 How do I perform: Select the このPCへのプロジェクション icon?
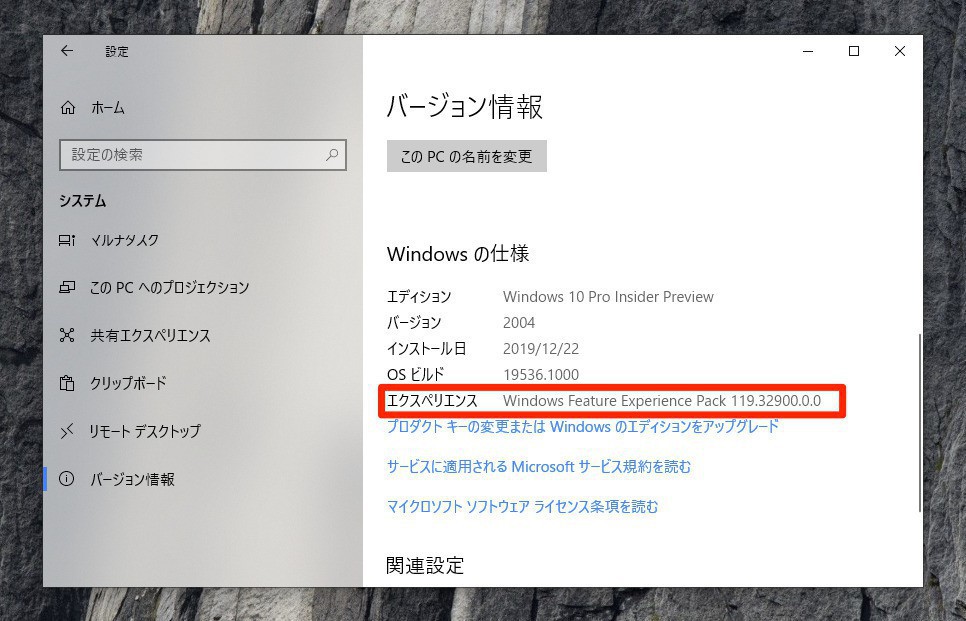click(x=67, y=287)
